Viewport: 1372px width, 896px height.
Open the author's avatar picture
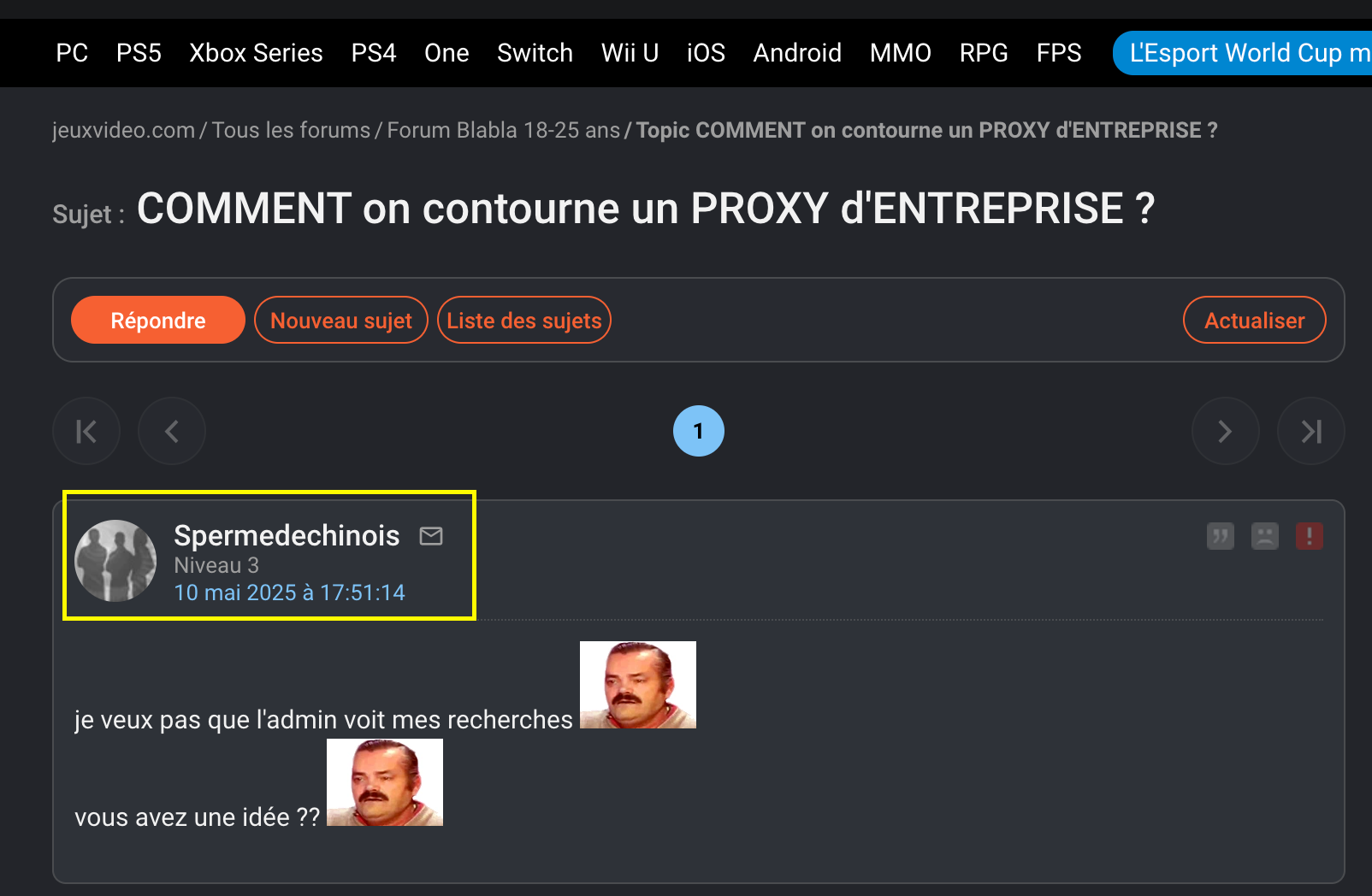tap(115, 561)
